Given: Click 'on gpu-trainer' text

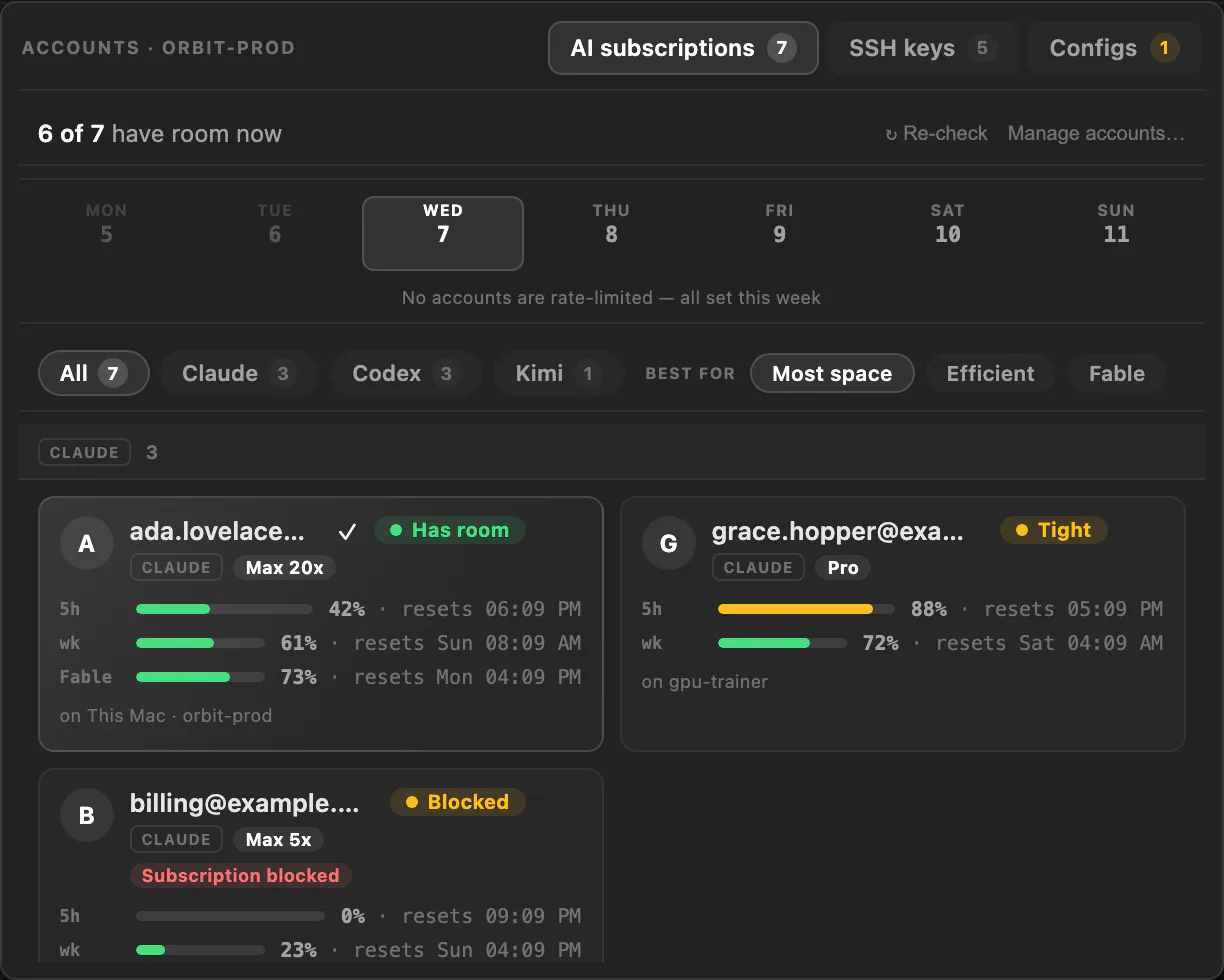Looking at the screenshot, I should tap(705, 681).
